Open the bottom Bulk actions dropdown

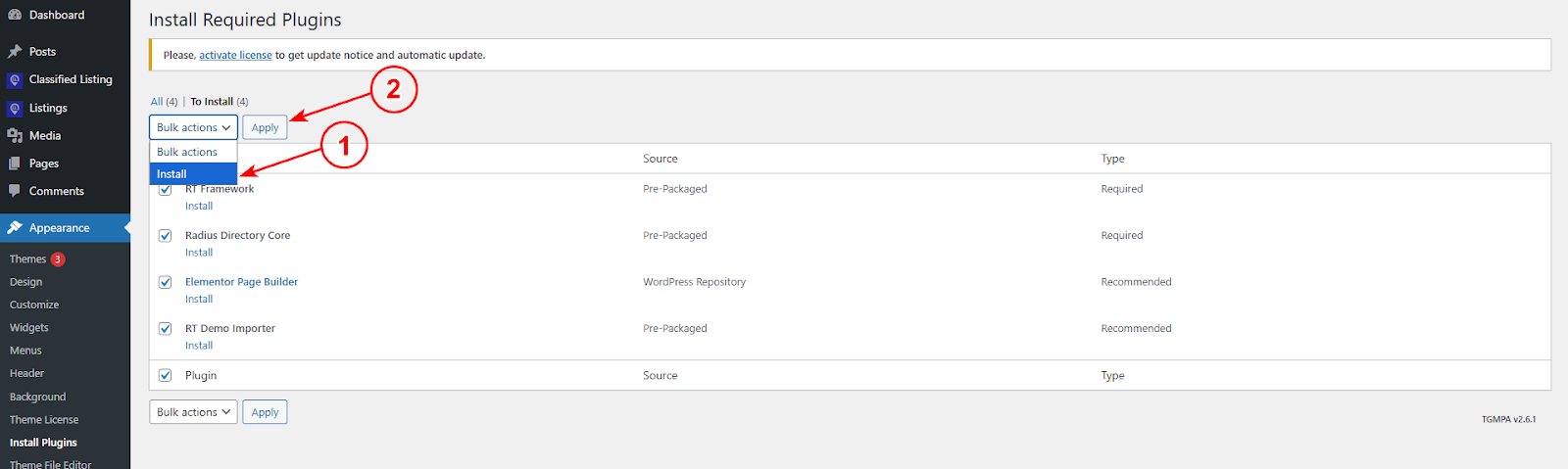[193, 412]
